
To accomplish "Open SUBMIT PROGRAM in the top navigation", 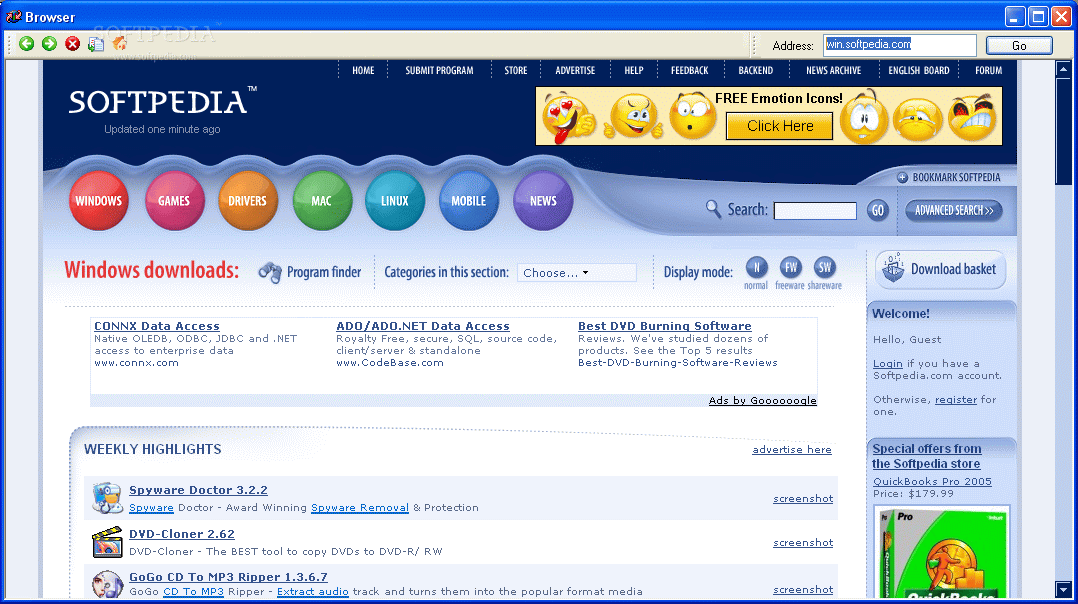I will [439, 70].
